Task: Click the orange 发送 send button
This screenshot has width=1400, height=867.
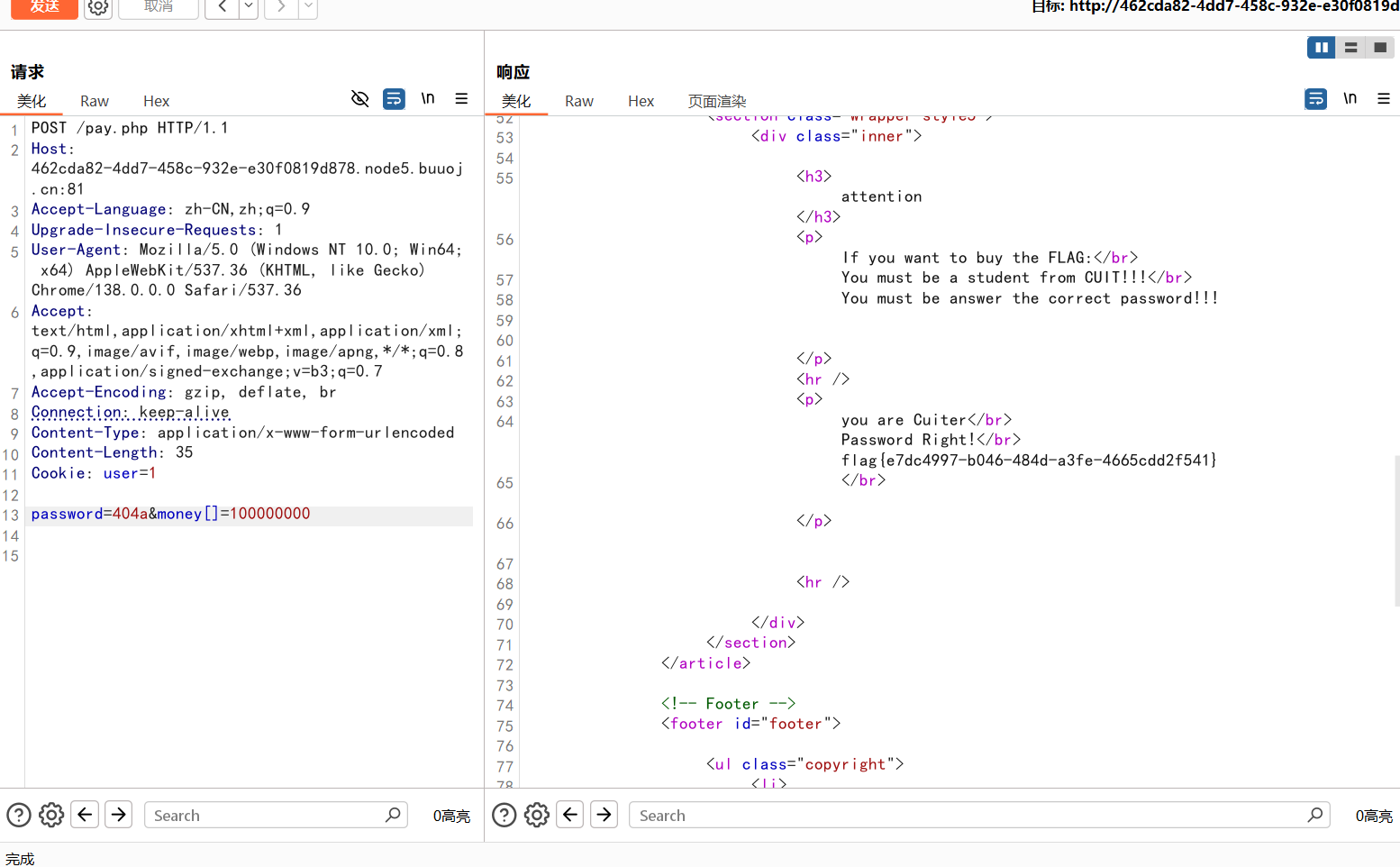Action: pyautogui.click(x=44, y=7)
